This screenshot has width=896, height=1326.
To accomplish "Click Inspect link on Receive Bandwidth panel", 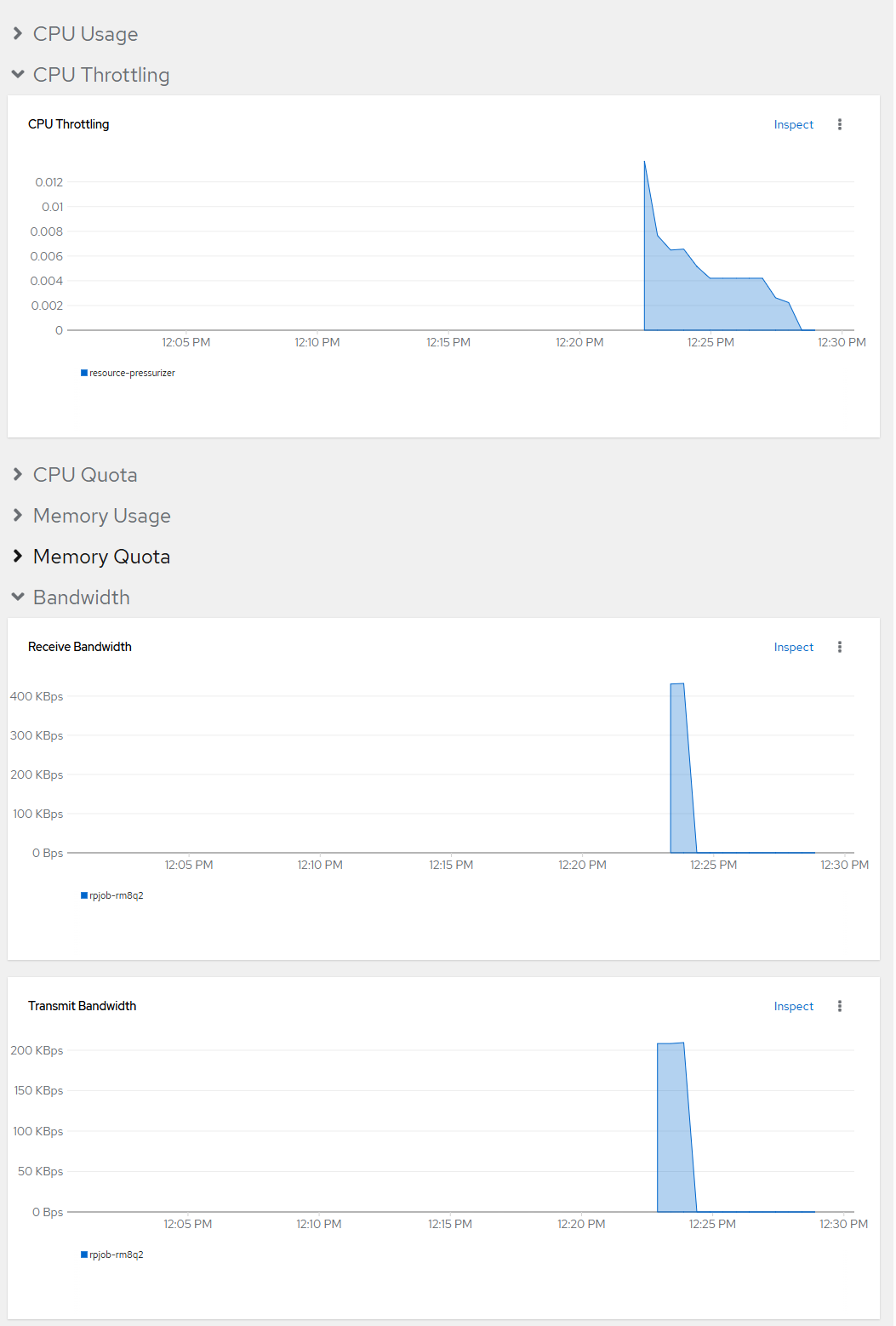I will click(x=793, y=647).
